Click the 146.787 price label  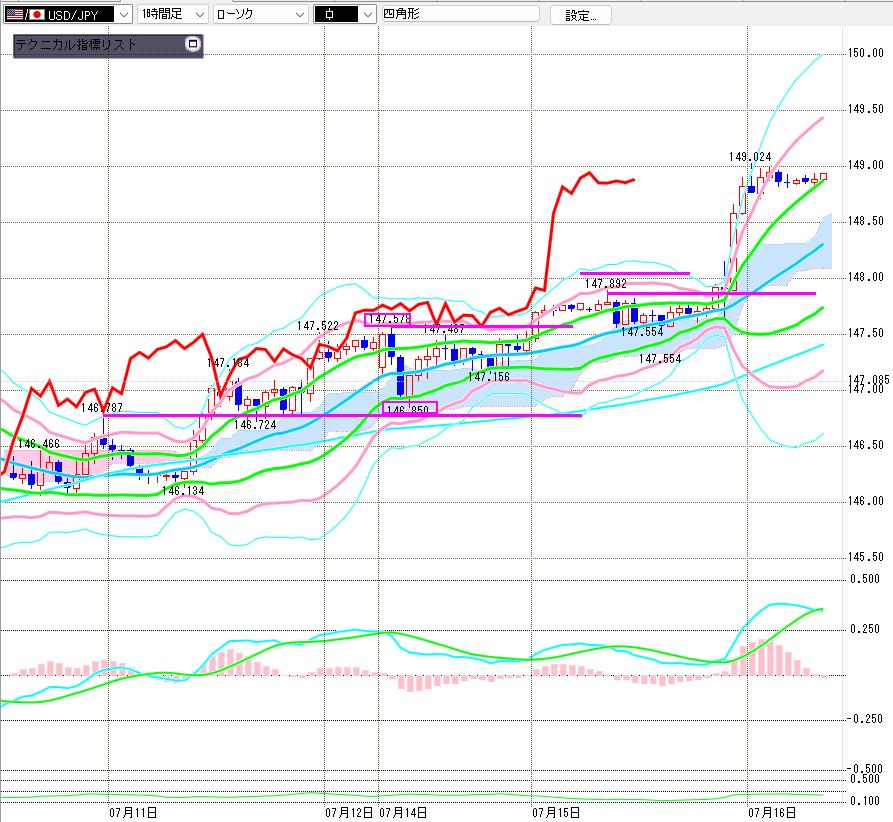click(101, 408)
